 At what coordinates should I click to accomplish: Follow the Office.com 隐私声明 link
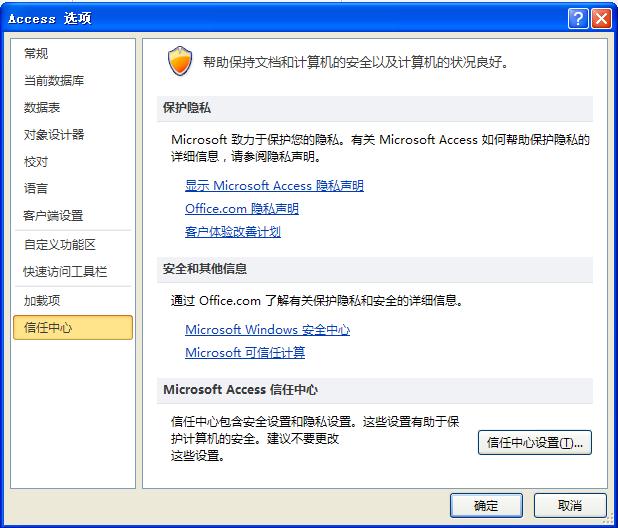pyautogui.click(x=242, y=208)
